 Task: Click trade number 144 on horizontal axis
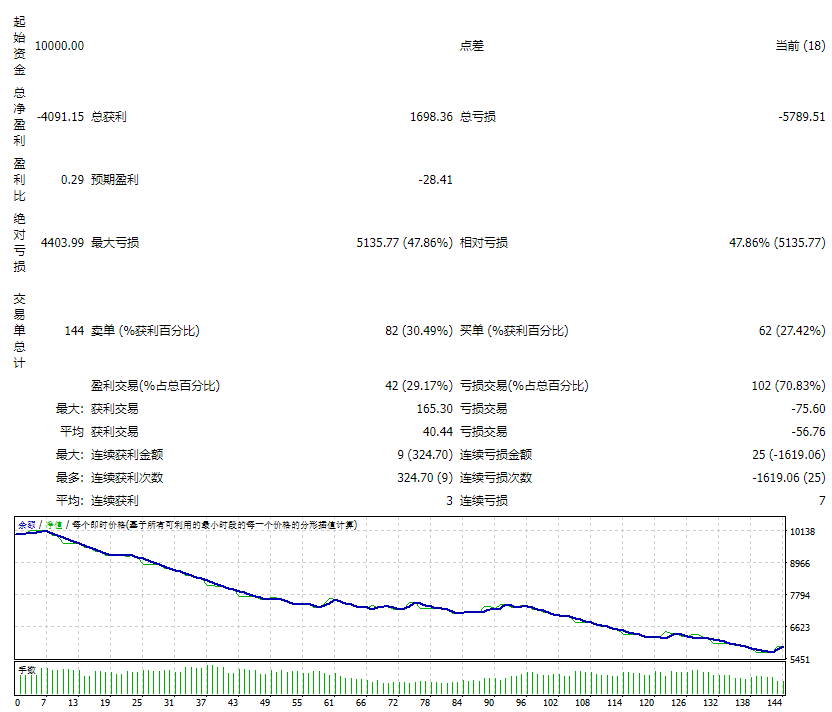(x=773, y=703)
